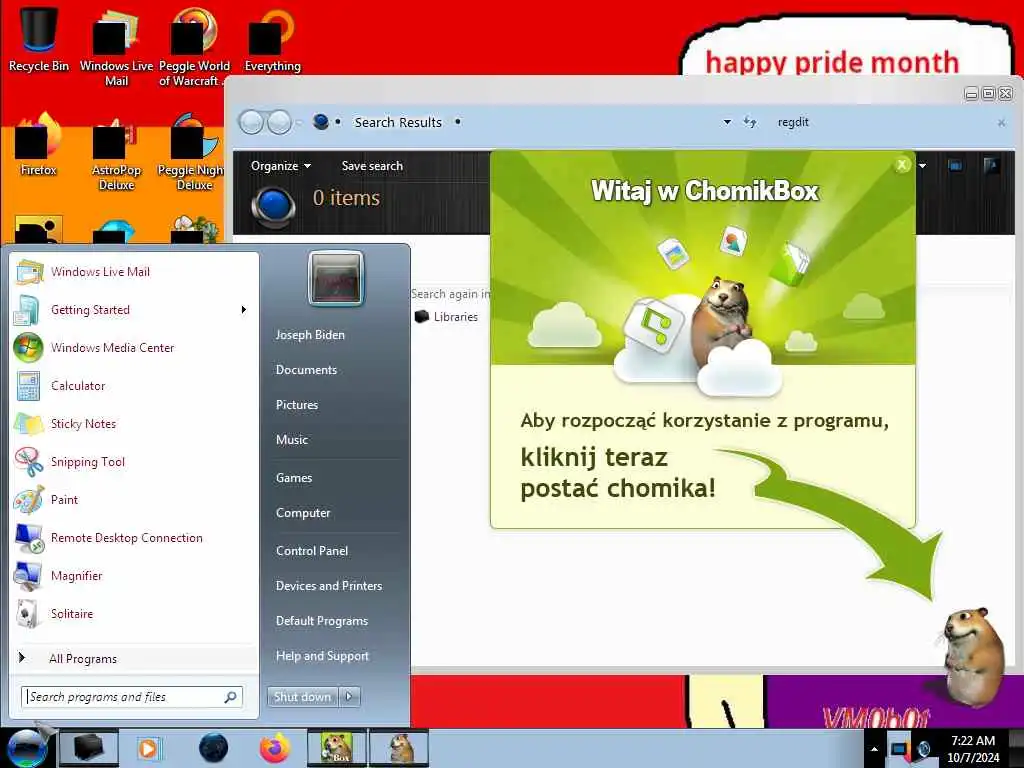
Task: Open AstroPop Deluxe desktop icon
Action: click(116, 153)
